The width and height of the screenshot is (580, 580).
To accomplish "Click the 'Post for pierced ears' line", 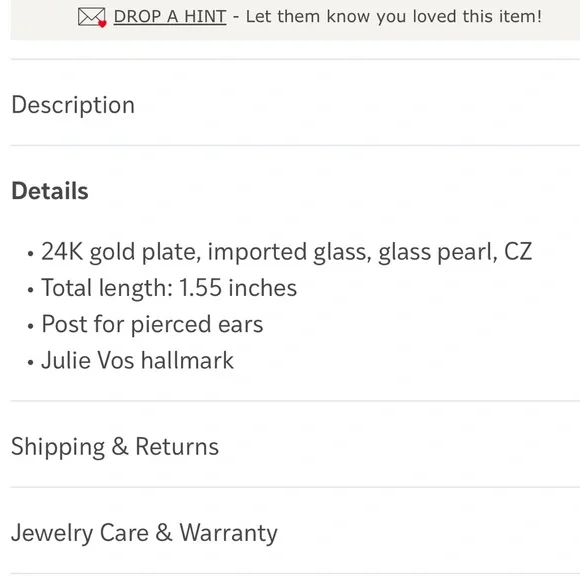I will [152, 324].
